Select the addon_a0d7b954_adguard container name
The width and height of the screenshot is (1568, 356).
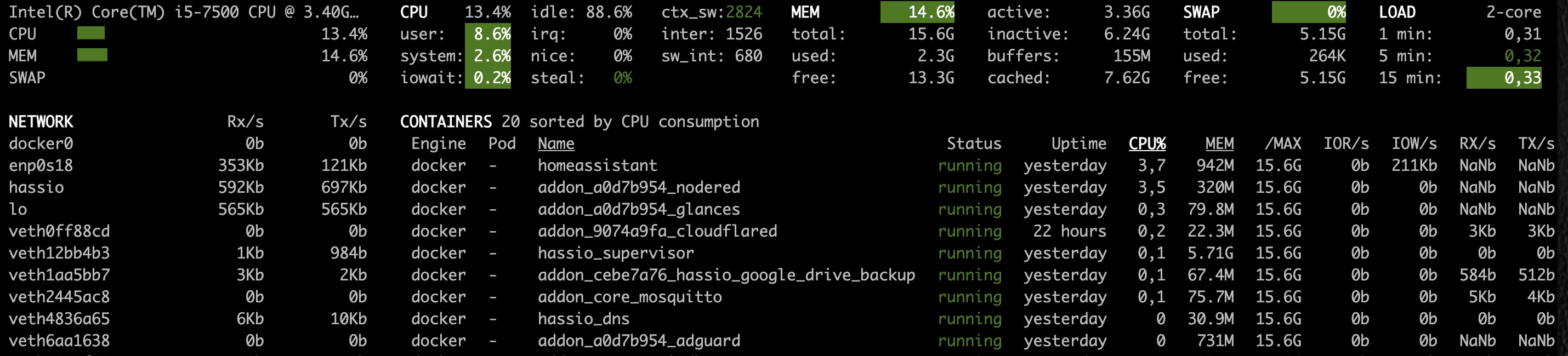(639, 341)
